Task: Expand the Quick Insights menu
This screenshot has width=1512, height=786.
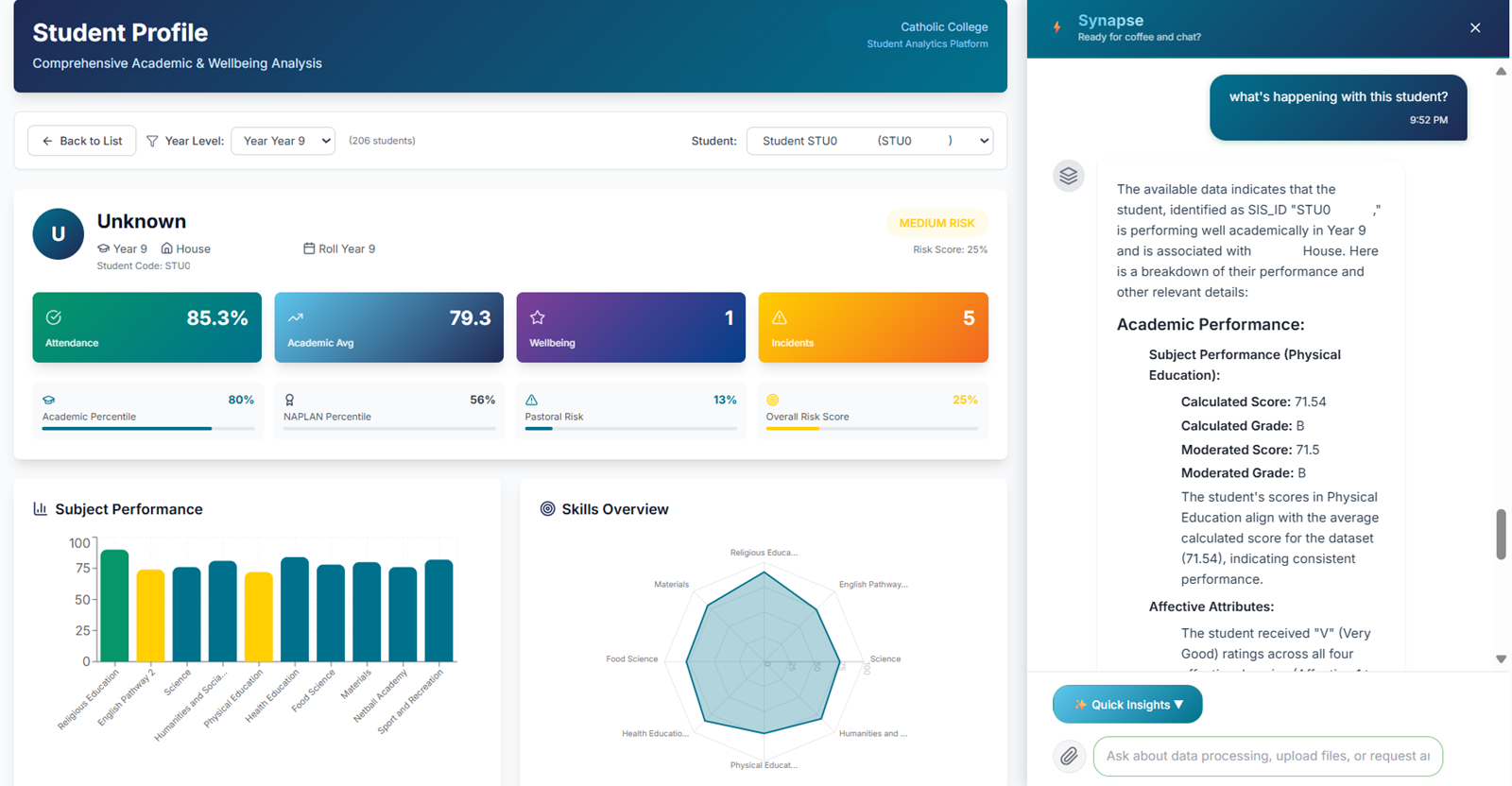Action: click(1127, 705)
